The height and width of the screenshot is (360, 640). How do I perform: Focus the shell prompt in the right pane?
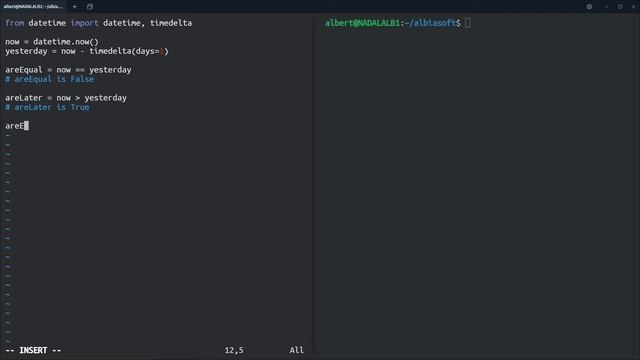tap(398, 23)
